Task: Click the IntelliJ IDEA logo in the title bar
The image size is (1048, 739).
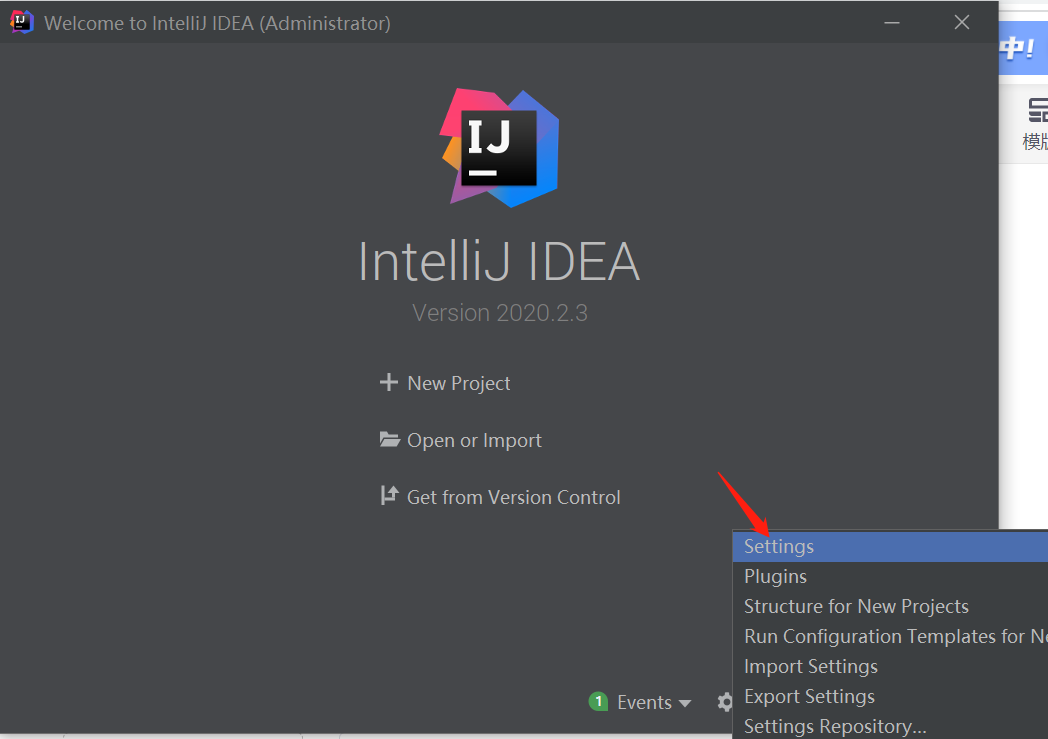Action: (20, 21)
